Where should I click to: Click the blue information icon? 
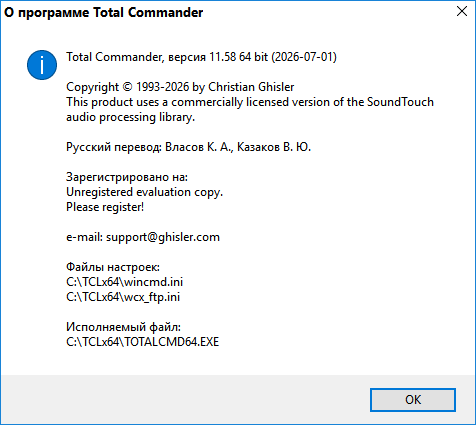42,65
